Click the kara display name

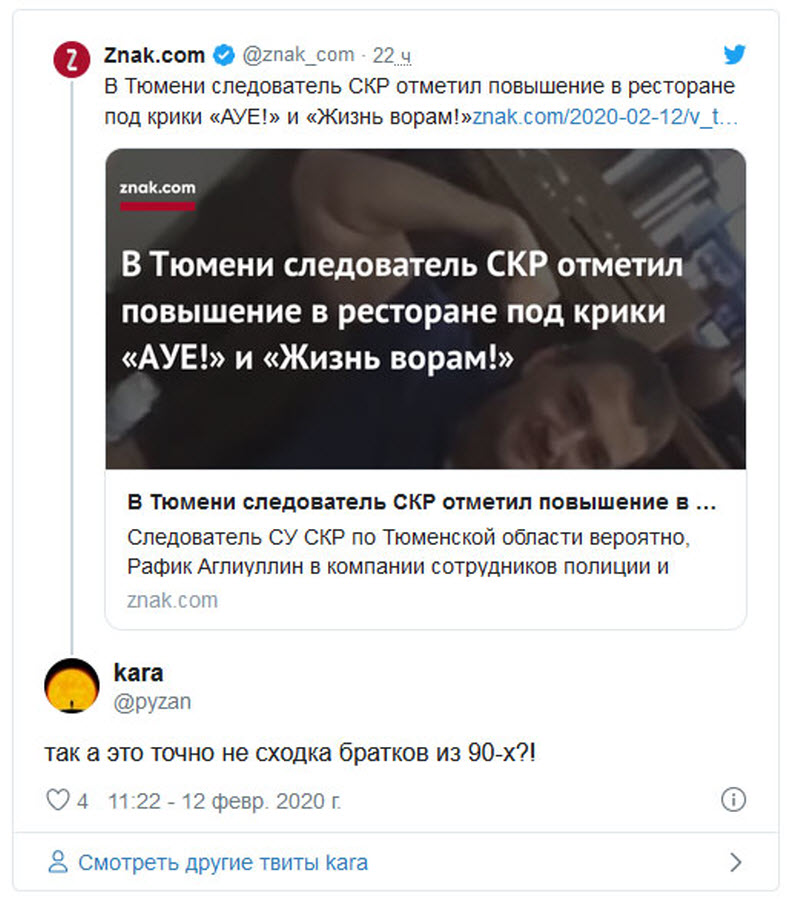(x=139, y=672)
